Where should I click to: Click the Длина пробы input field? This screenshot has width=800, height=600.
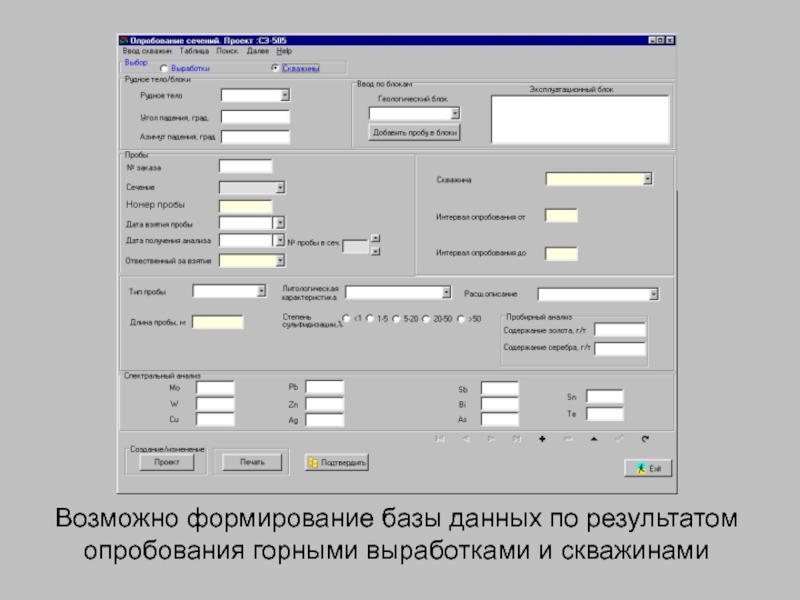217,322
